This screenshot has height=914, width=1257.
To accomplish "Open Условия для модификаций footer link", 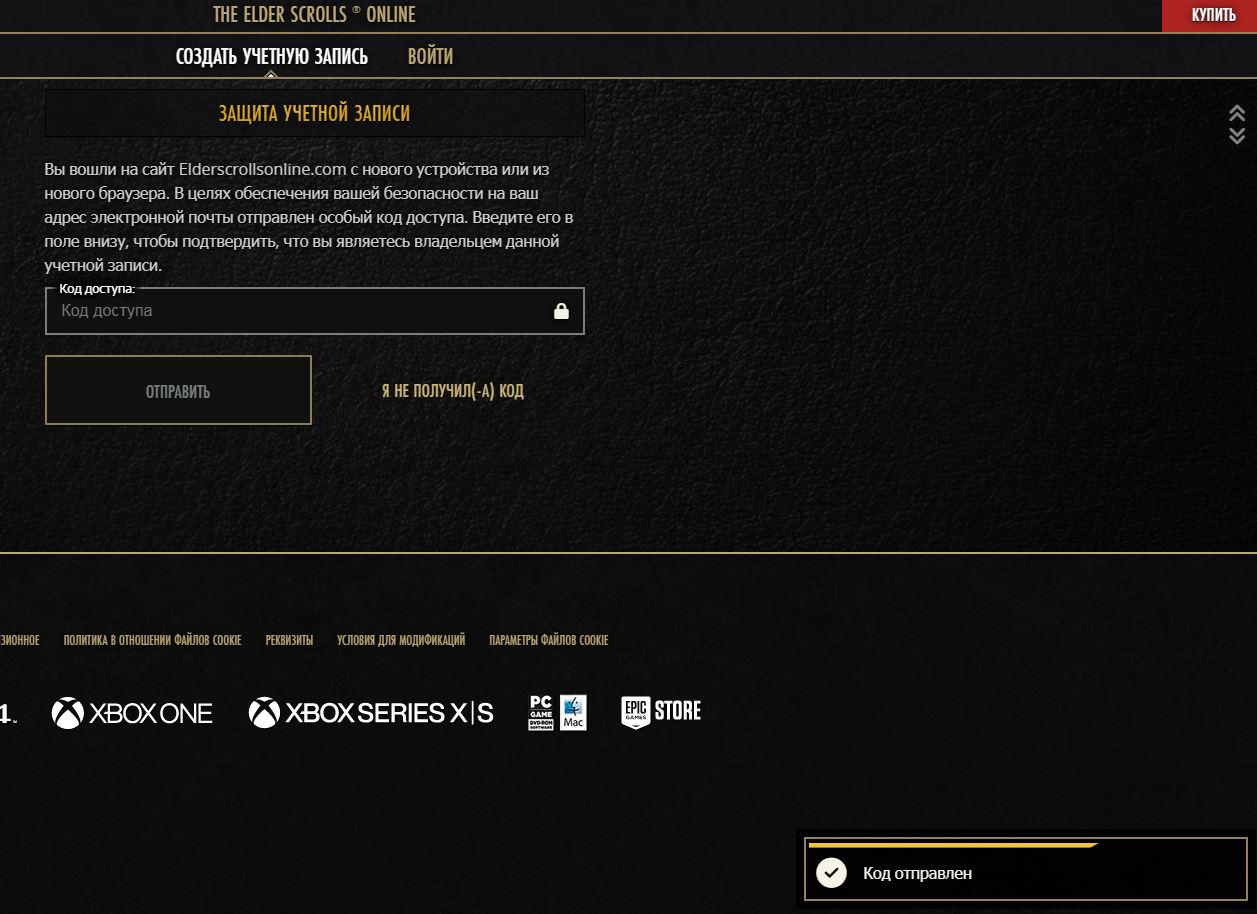I will (x=401, y=640).
